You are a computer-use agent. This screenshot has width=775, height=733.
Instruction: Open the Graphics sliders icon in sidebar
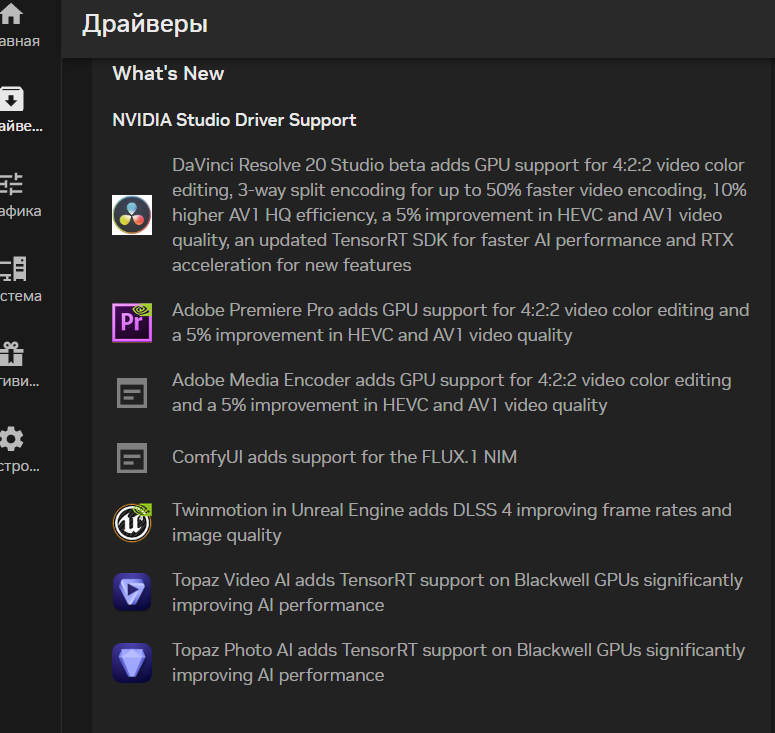11,183
